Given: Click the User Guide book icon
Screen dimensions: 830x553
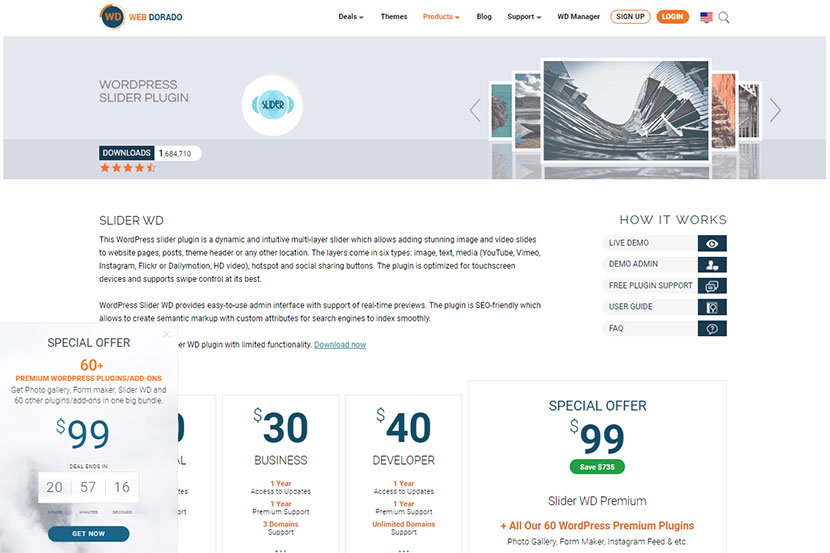Looking at the screenshot, I should click(x=712, y=307).
